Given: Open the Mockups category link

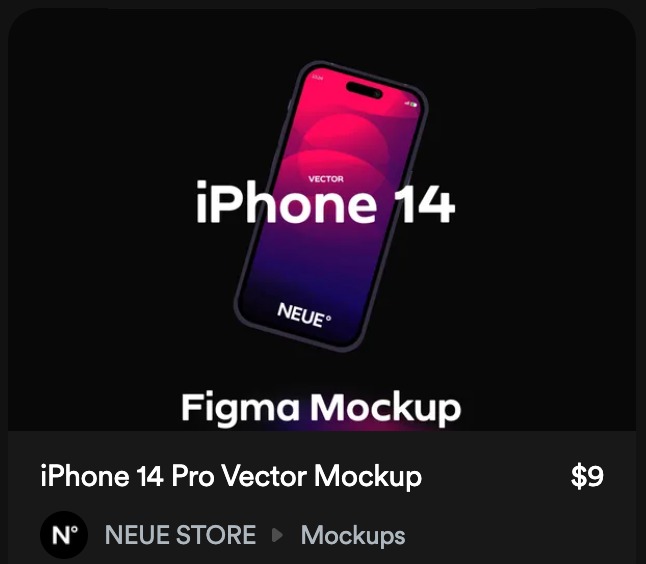Looking at the screenshot, I should click(x=353, y=536).
